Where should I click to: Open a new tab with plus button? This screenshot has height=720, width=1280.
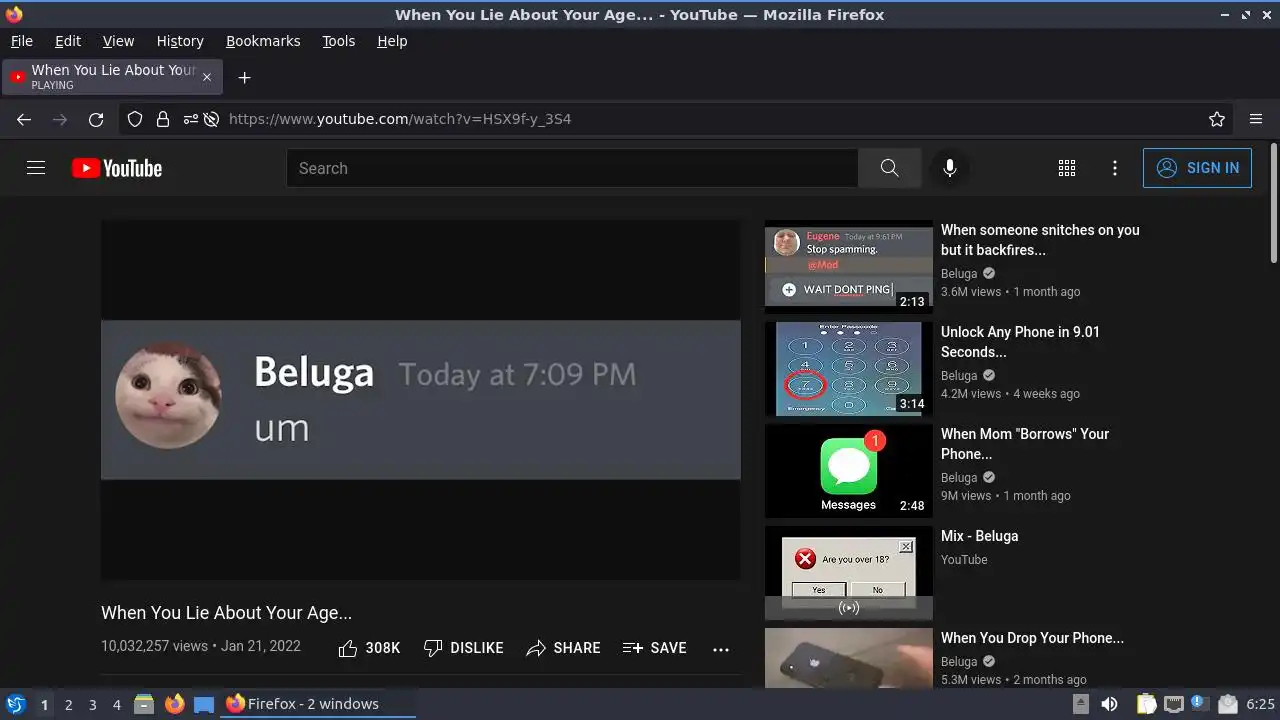(244, 77)
